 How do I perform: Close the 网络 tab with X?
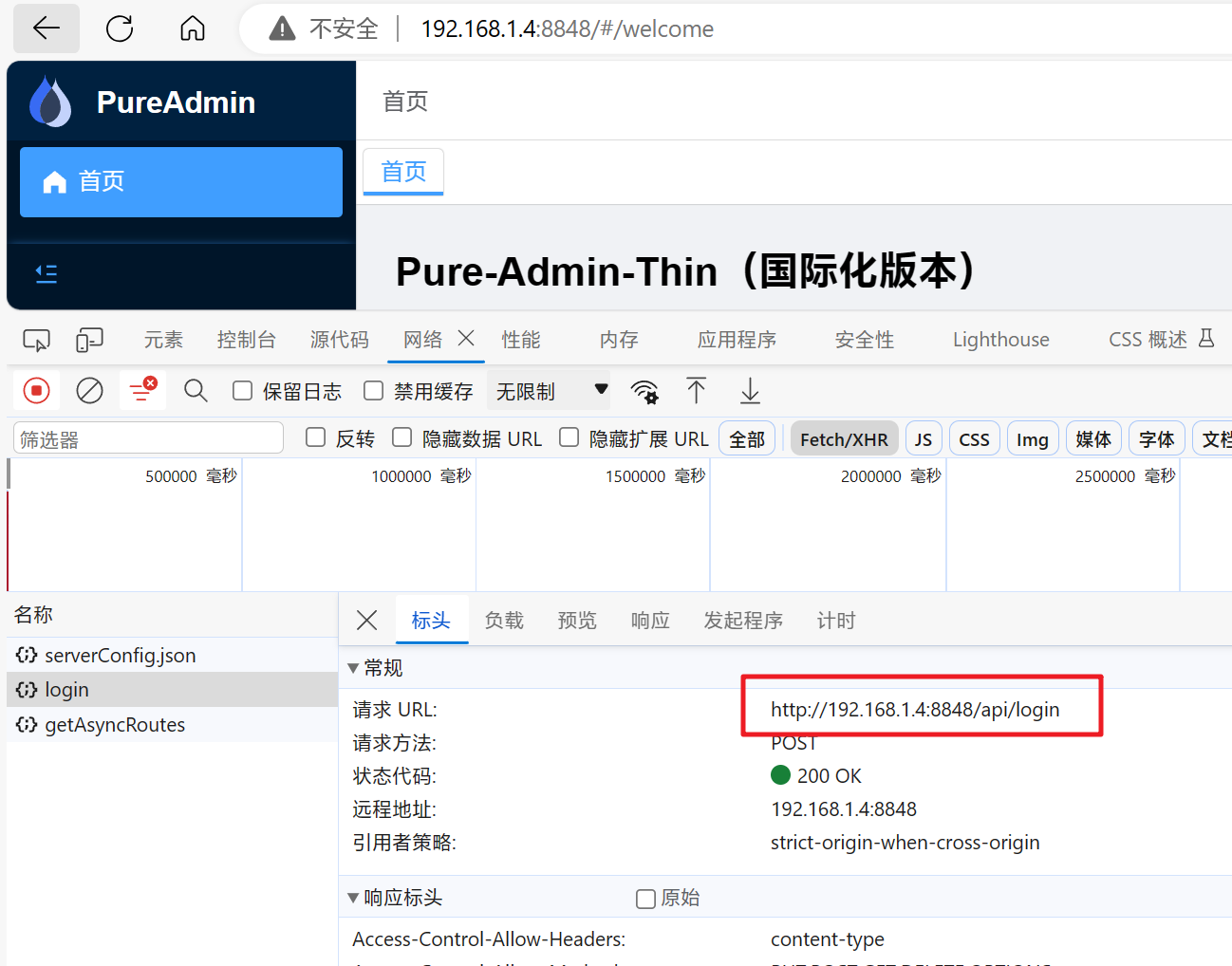[x=466, y=338]
